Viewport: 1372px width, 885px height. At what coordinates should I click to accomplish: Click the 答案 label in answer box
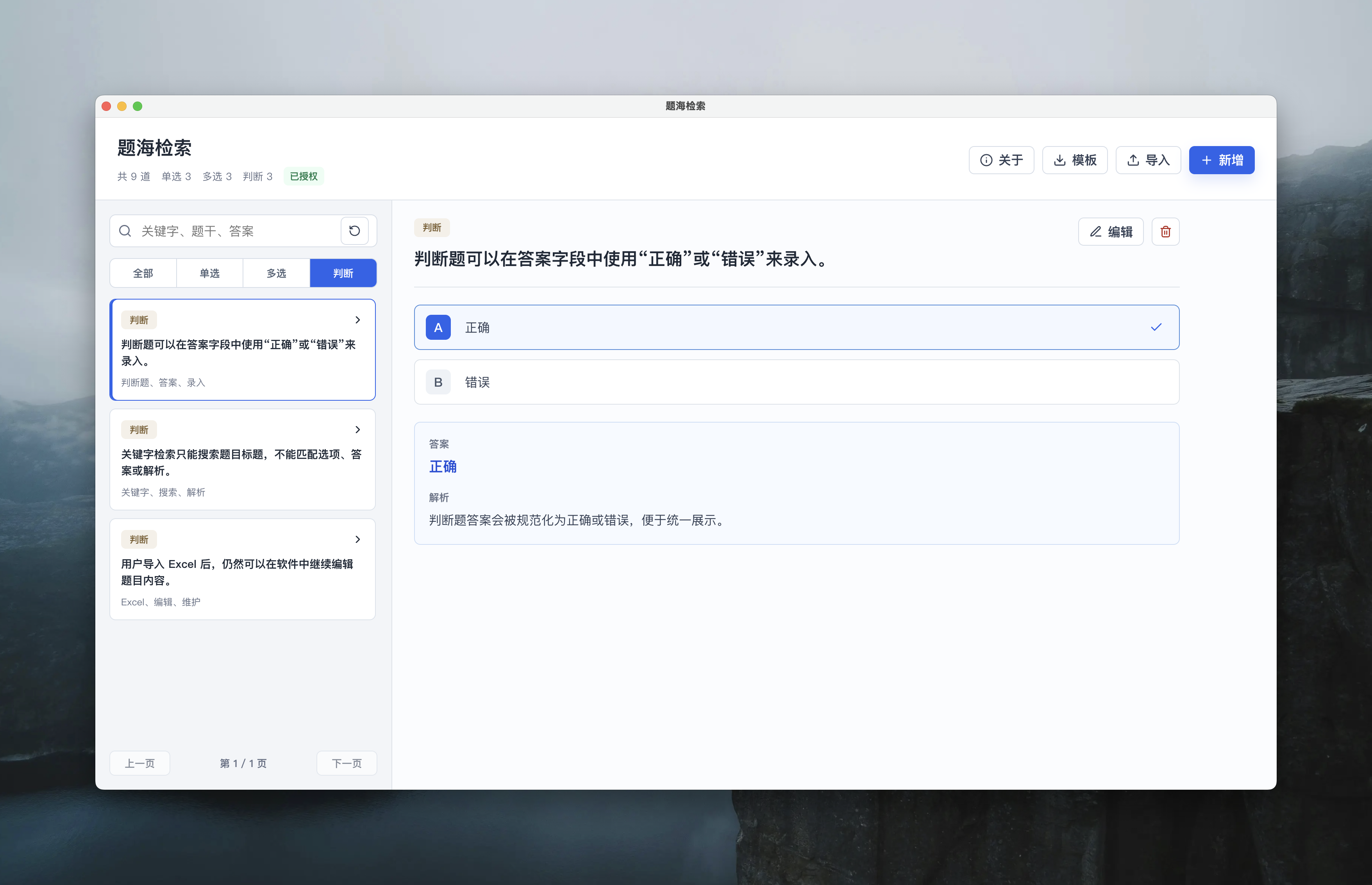tap(439, 444)
